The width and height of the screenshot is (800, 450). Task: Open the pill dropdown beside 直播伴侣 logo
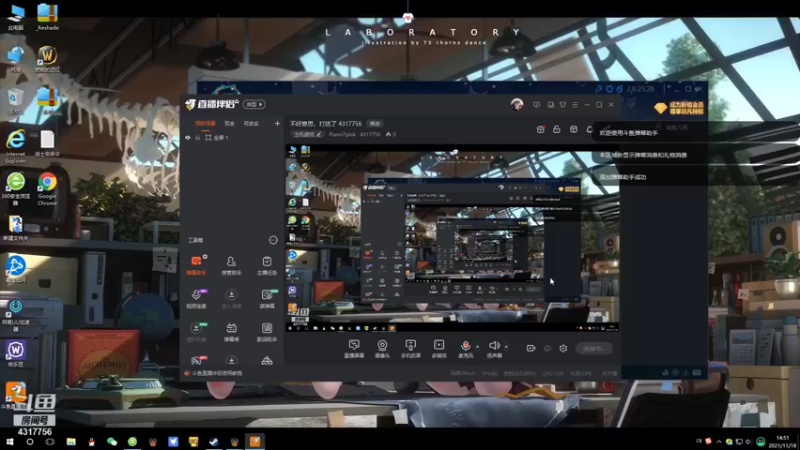(254, 105)
